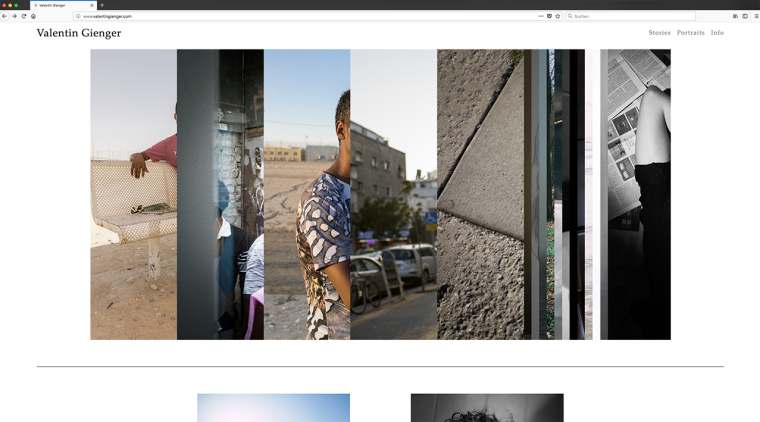Select the Valentin Gienger browser tab
This screenshot has width=760, height=422.
[63, 5]
